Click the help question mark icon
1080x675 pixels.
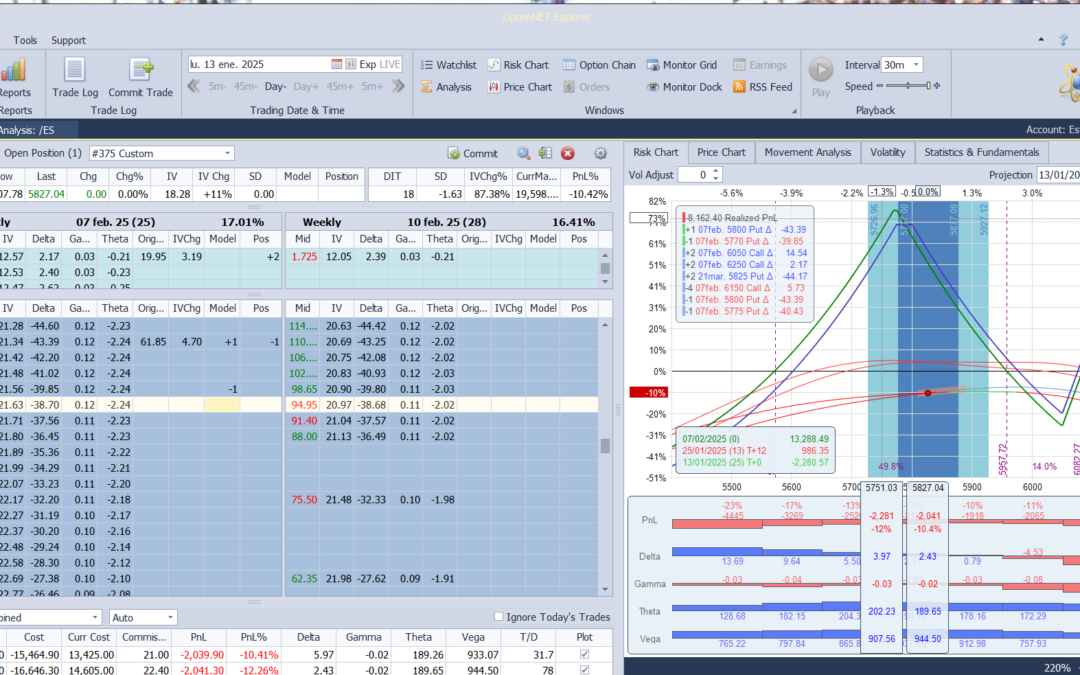1063,40
